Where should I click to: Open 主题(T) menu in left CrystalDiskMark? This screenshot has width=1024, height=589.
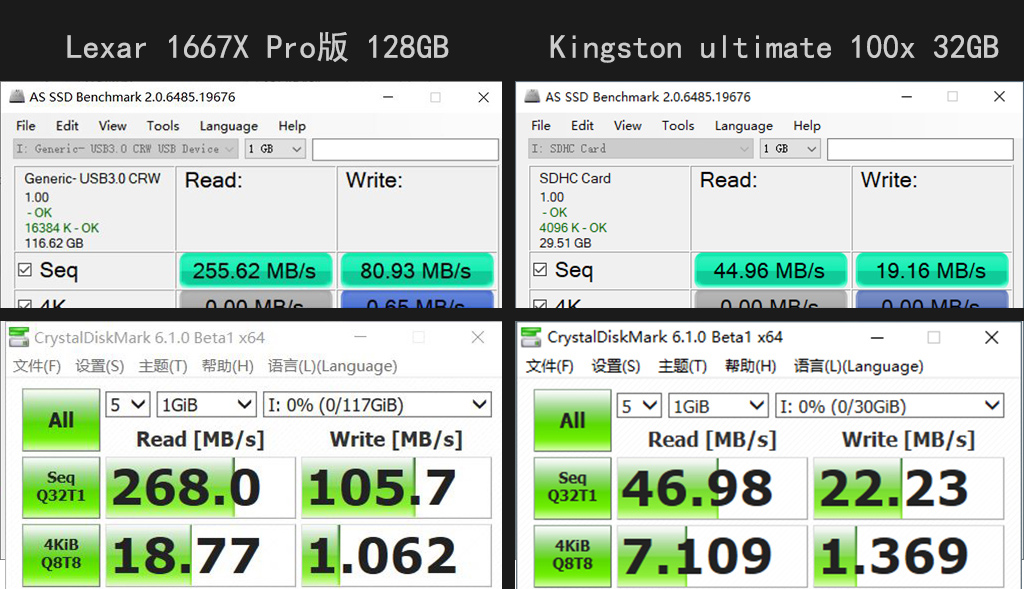pyautogui.click(x=163, y=366)
